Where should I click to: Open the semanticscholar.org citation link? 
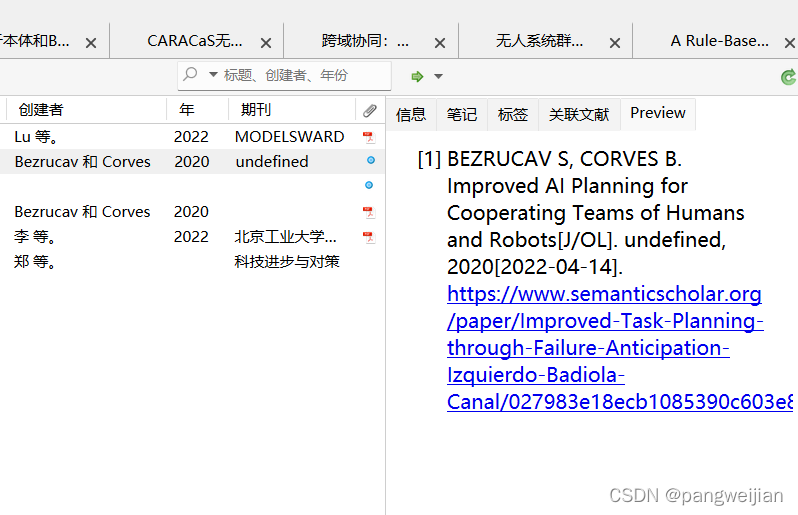[620, 348]
